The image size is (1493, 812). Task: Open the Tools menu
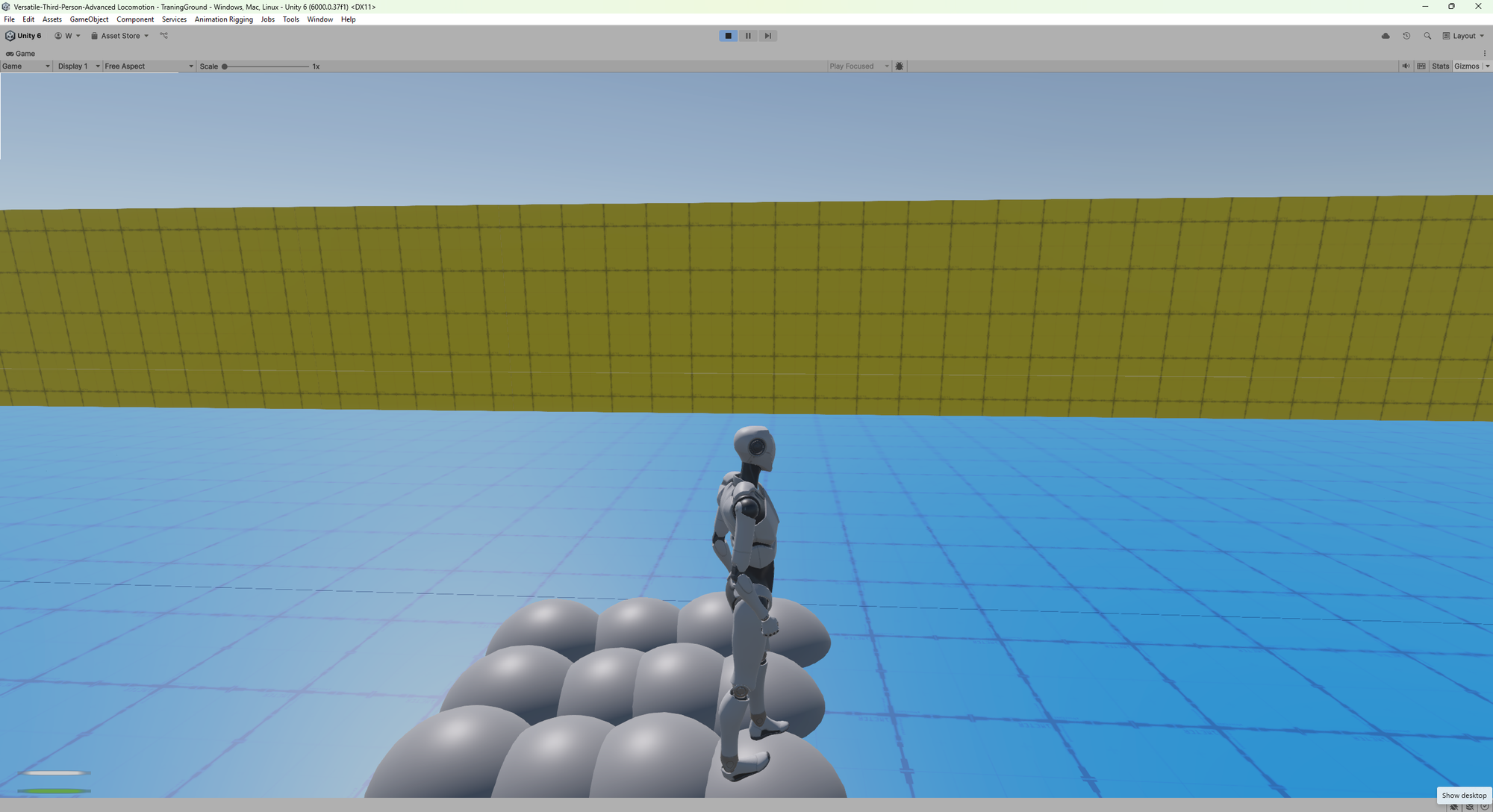[x=290, y=19]
